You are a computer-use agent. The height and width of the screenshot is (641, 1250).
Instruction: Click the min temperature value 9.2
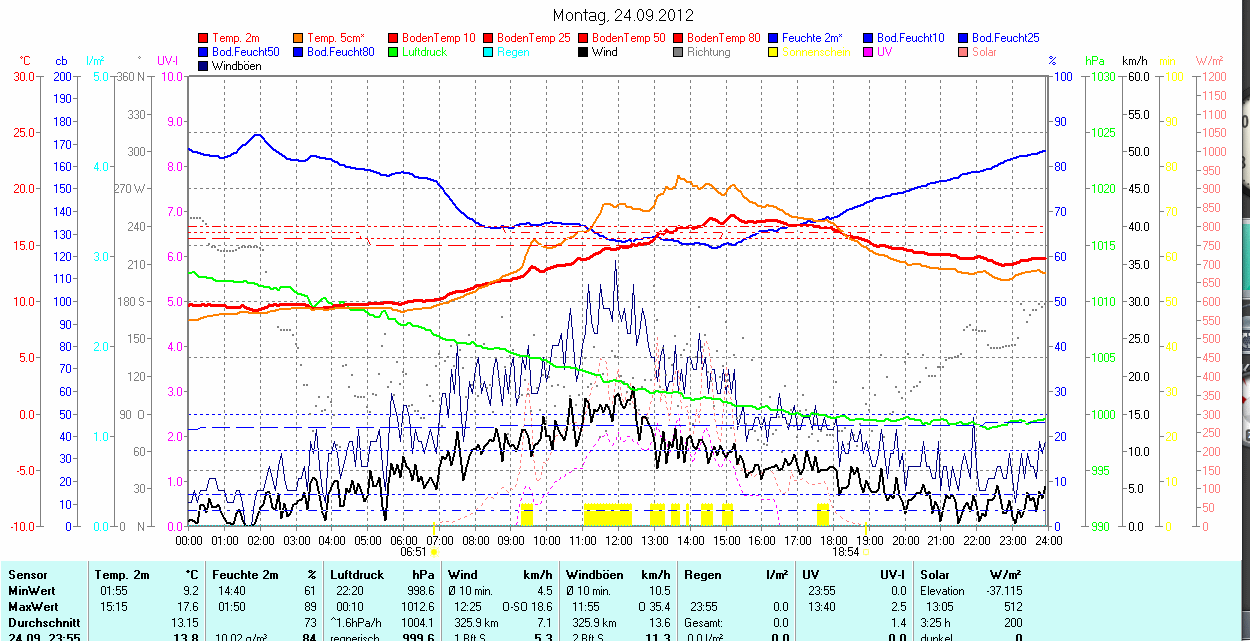pos(191,591)
